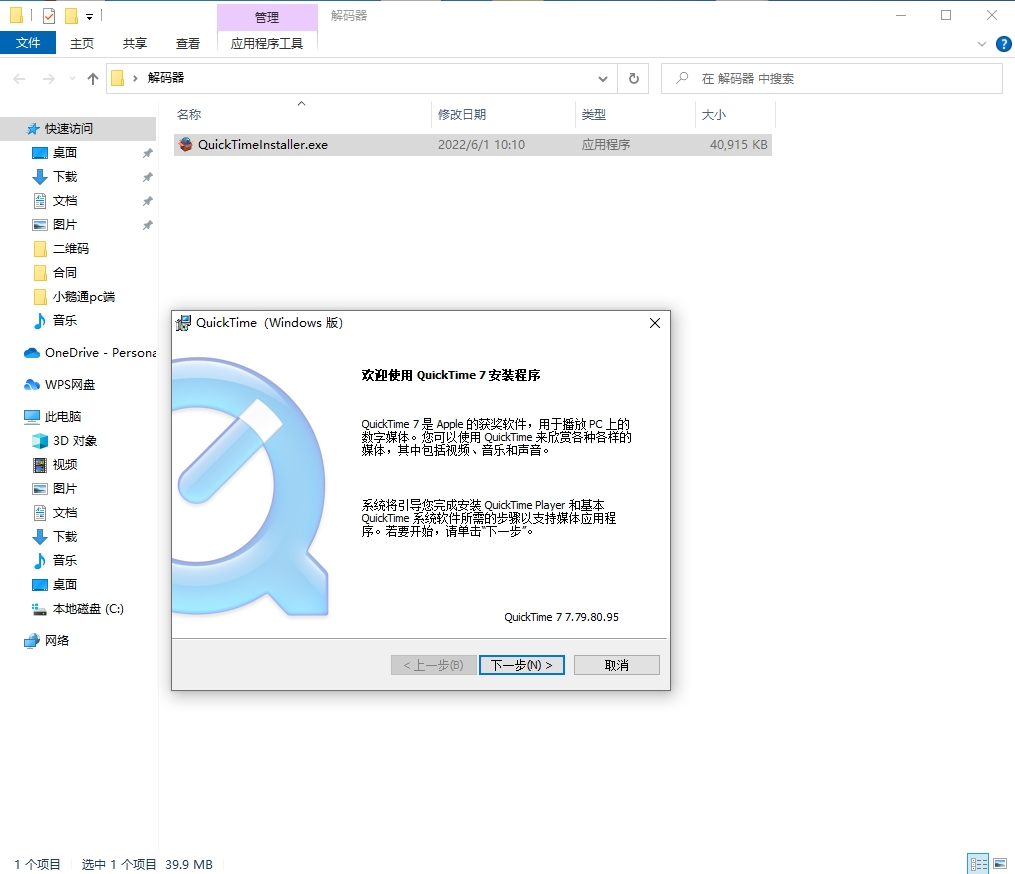
Task: Open pinned Downloads (下载) arrow icon
Action: [40, 177]
